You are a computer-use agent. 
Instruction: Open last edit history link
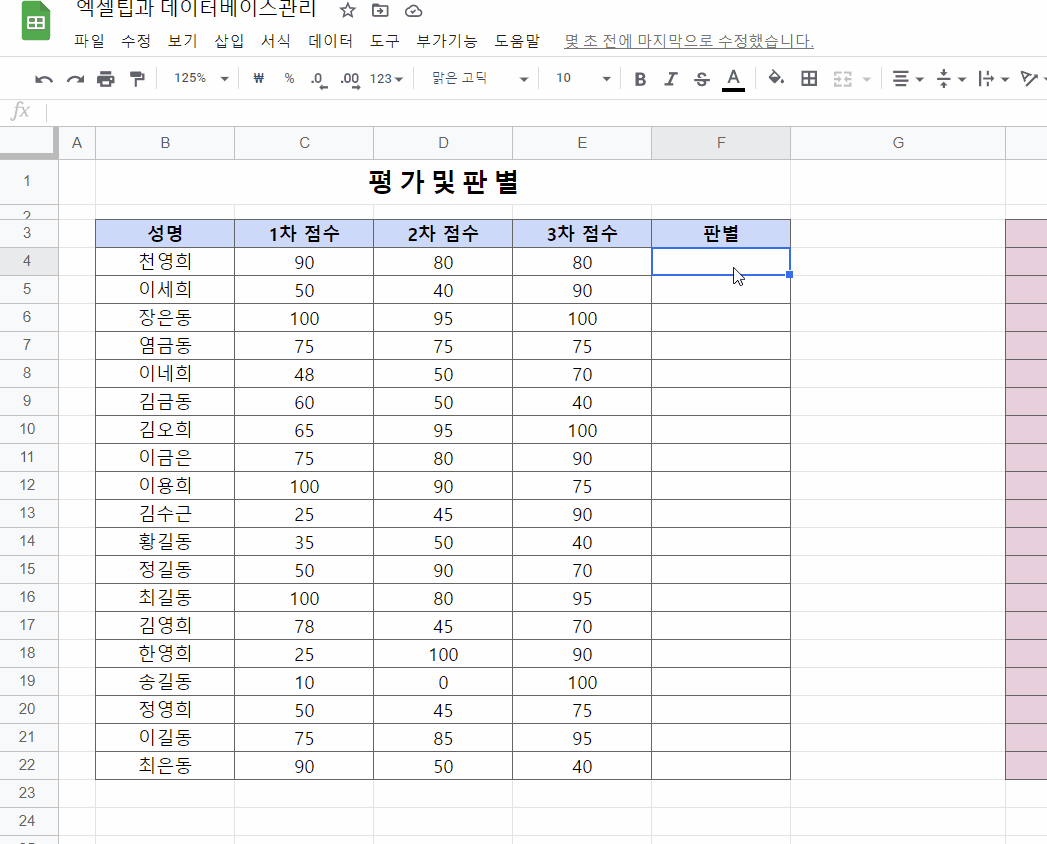(x=688, y=41)
